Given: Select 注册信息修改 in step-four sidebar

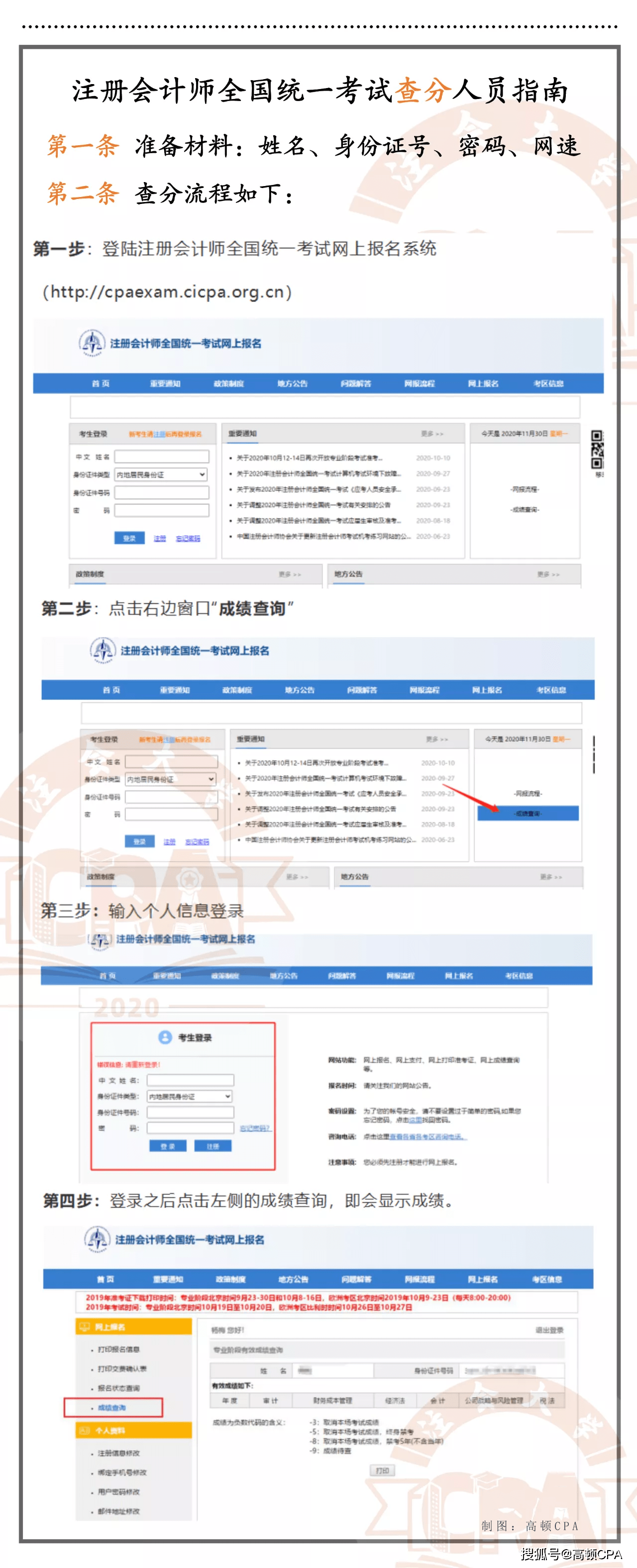Looking at the screenshot, I should [x=118, y=1453].
